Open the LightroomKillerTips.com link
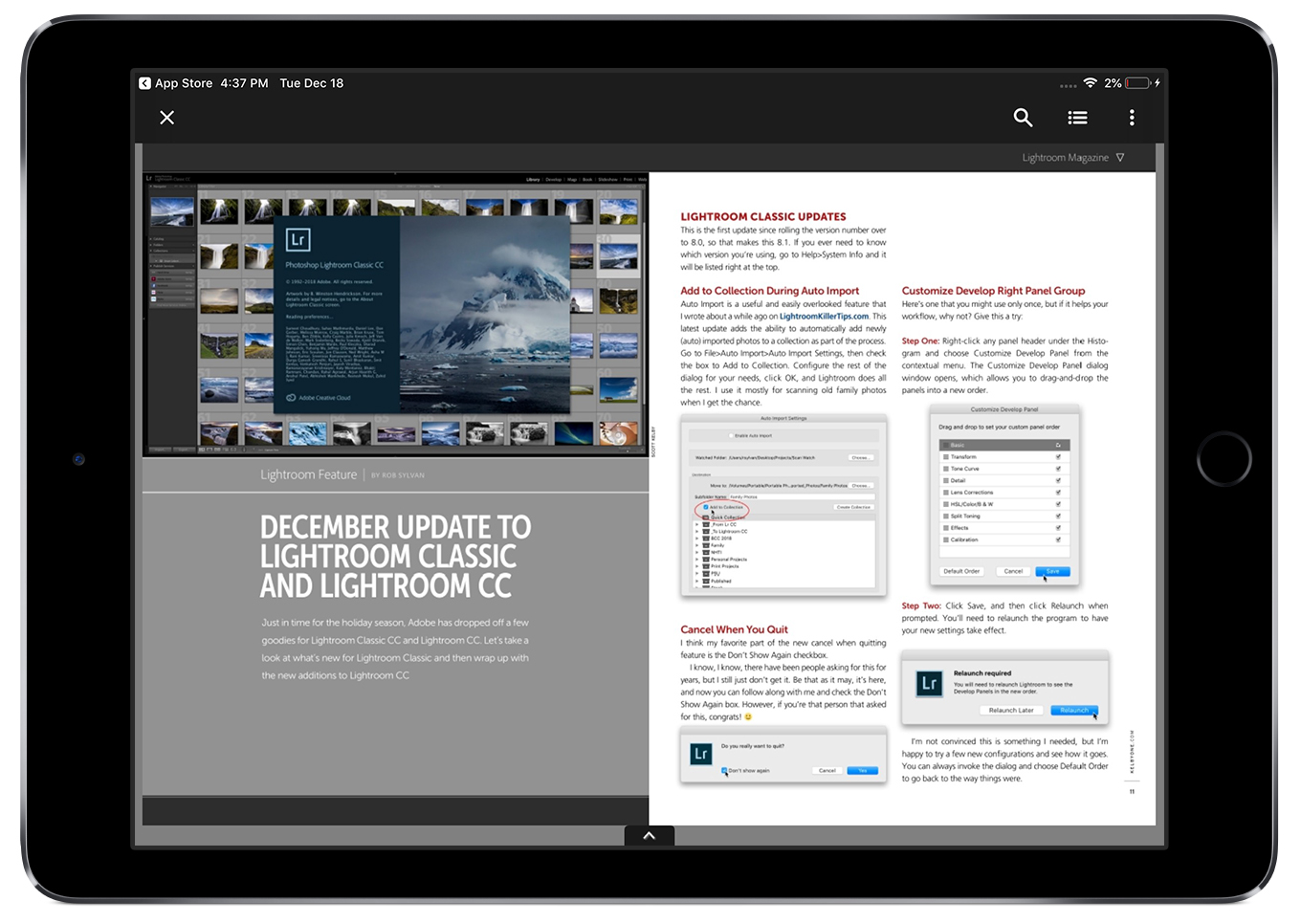 824,317
